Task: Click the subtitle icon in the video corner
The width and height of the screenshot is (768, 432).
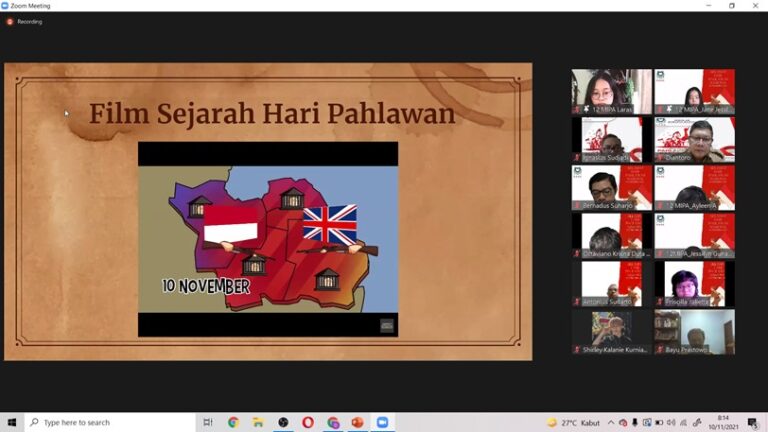Action: tap(387, 325)
